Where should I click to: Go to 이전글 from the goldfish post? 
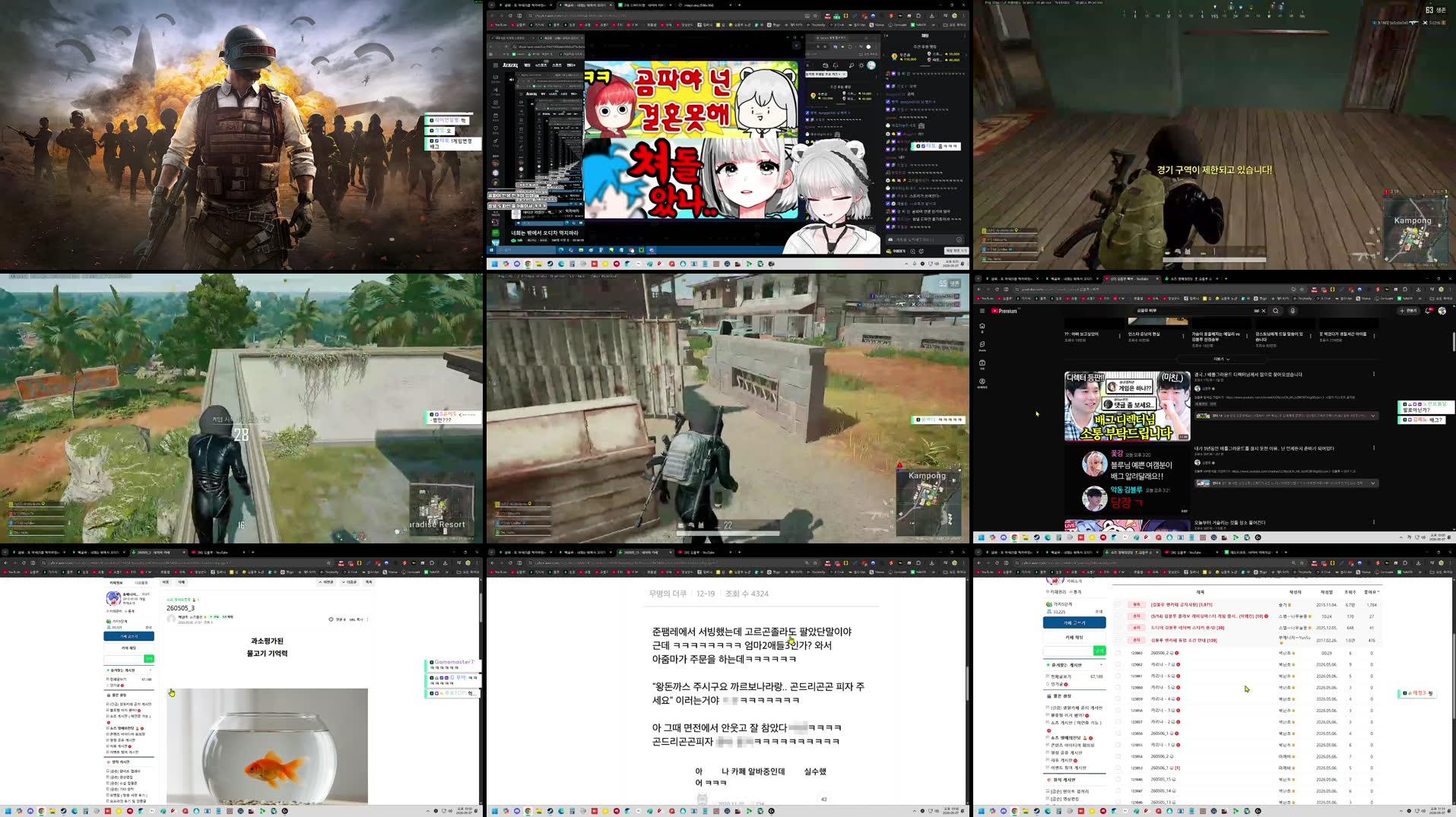coord(328,582)
